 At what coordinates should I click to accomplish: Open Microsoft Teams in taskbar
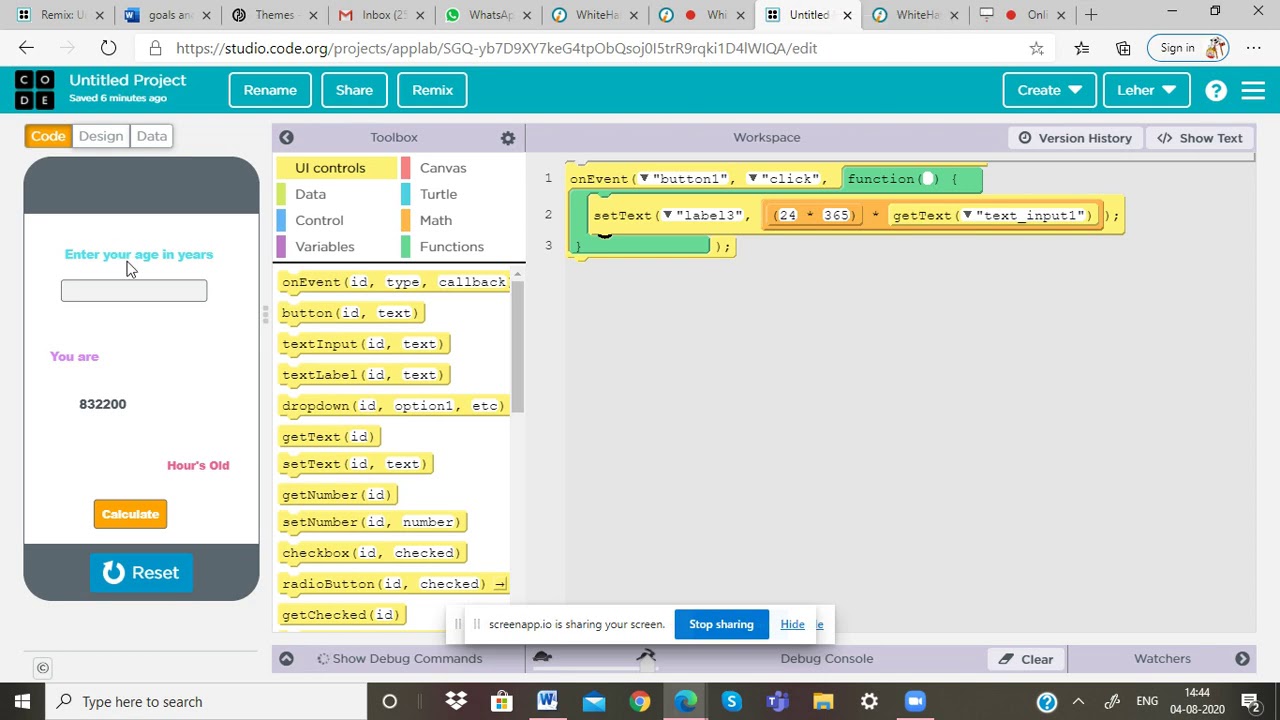(x=778, y=701)
